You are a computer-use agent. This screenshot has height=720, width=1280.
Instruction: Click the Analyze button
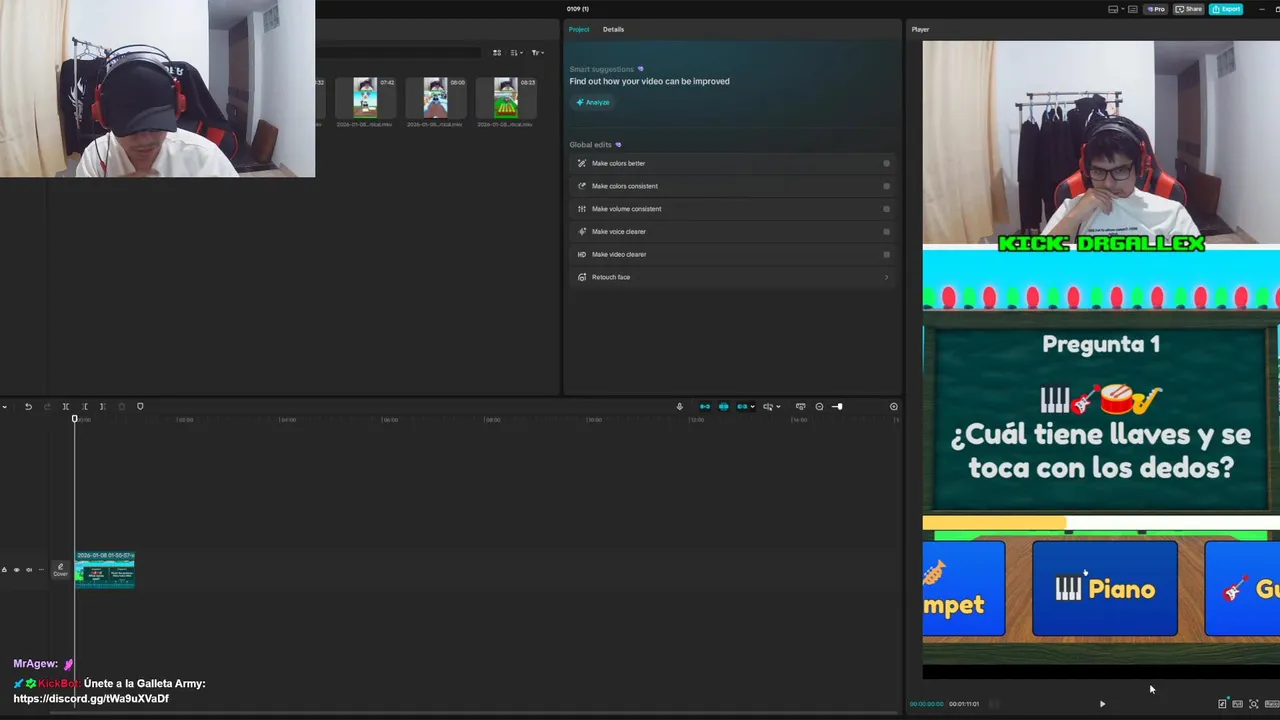pyautogui.click(x=592, y=102)
